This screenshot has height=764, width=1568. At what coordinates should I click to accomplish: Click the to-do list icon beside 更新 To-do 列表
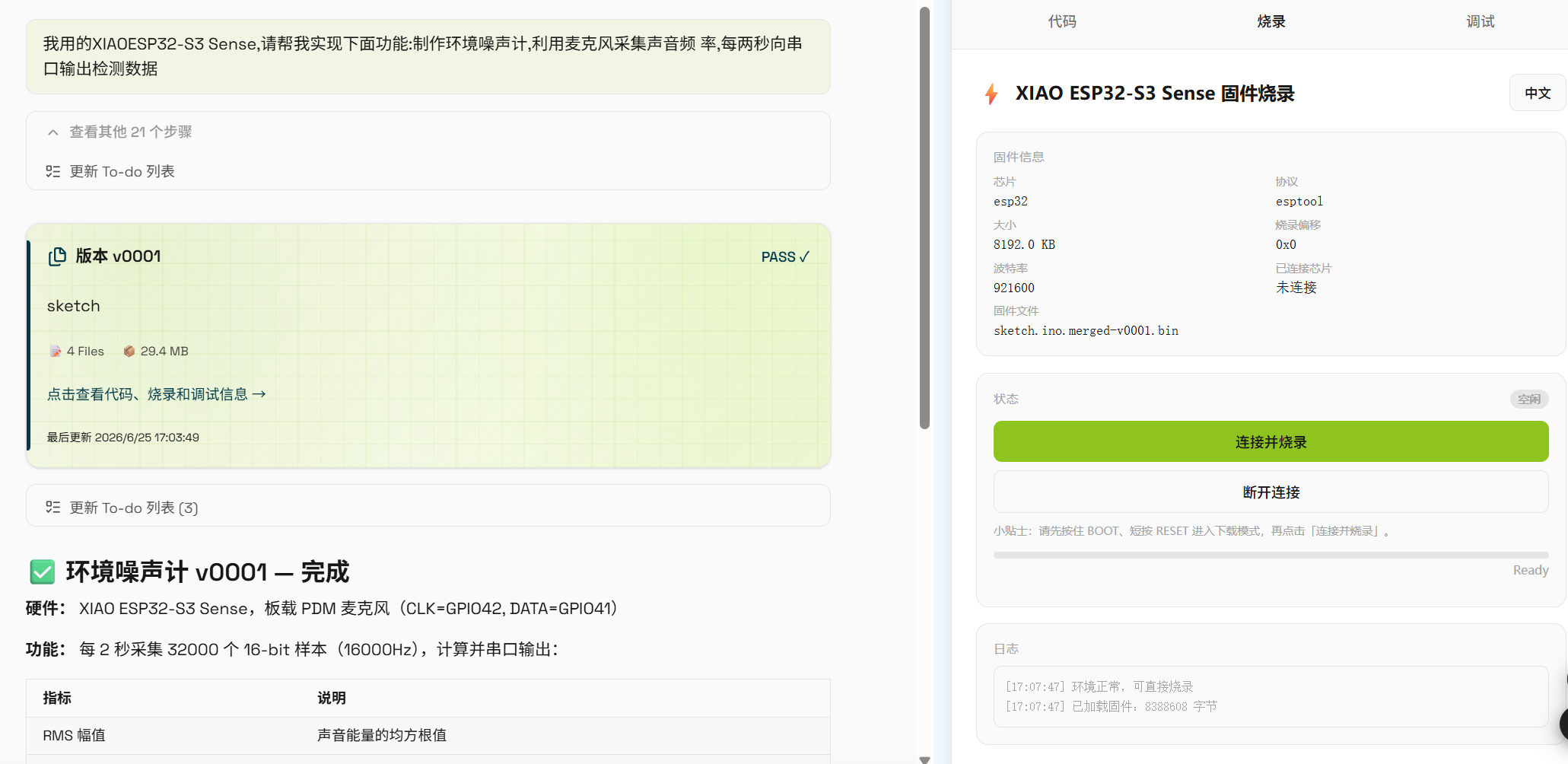point(52,172)
